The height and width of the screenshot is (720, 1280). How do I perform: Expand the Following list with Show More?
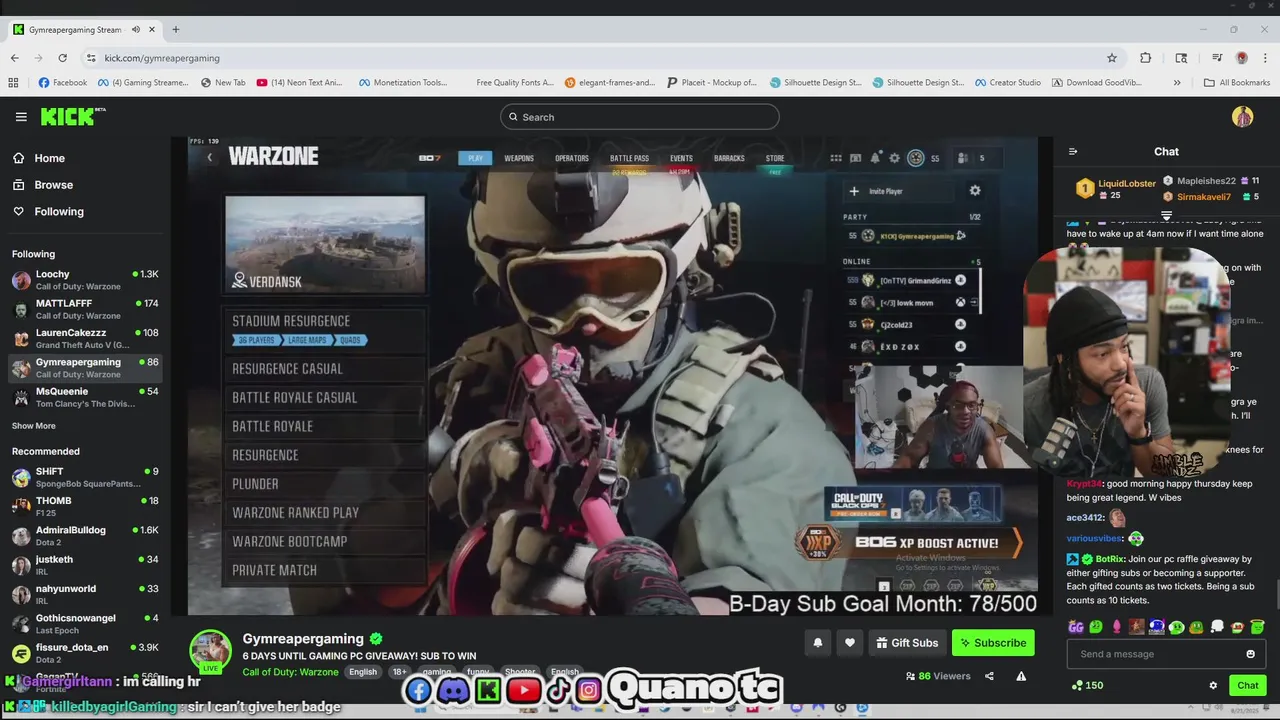coord(33,426)
